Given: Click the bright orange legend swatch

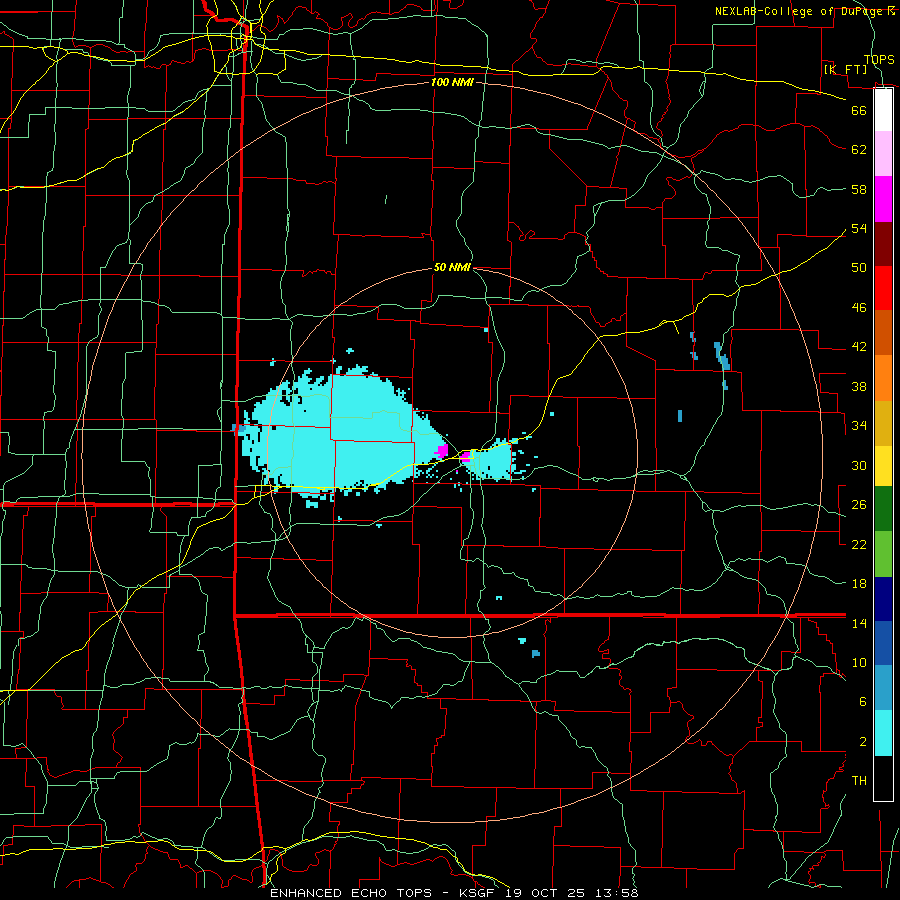Looking at the screenshot, I should [883, 378].
